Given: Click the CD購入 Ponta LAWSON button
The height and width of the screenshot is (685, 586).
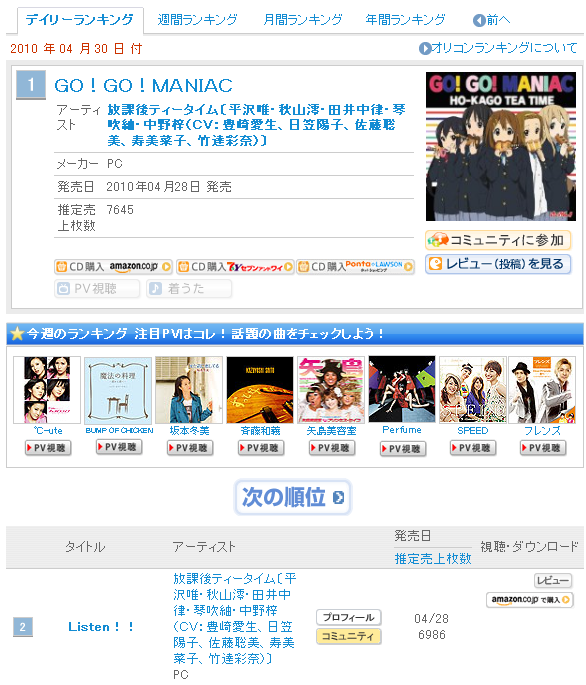Looking at the screenshot, I should click(355, 266).
